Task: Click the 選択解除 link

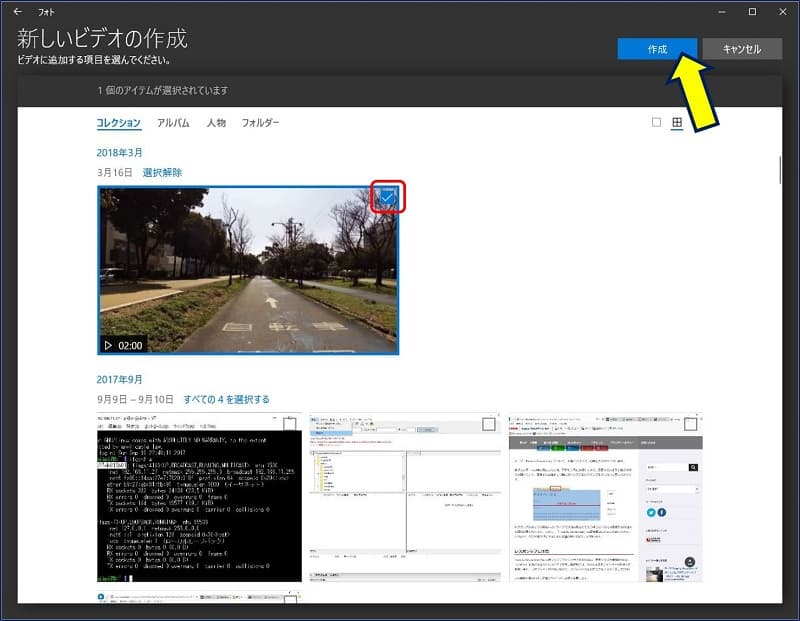Action: [x=162, y=173]
